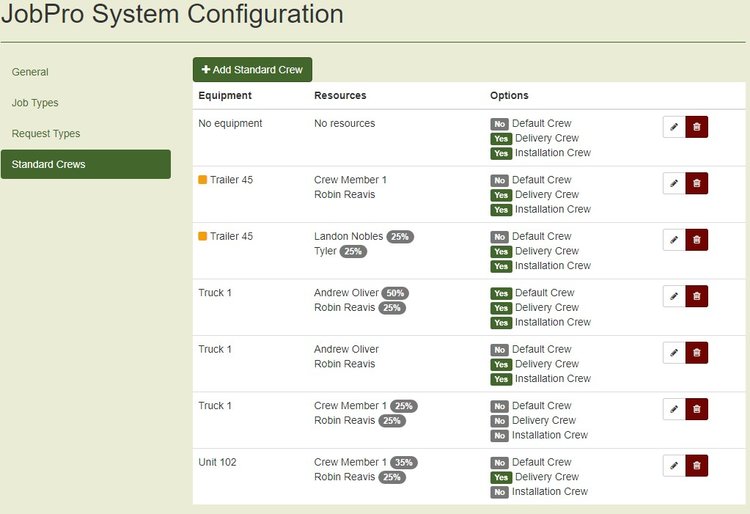The width and height of the screenshot is (750, 514).
Task: Click the No Default Crew badge, first row
Action: click(500, 124)
